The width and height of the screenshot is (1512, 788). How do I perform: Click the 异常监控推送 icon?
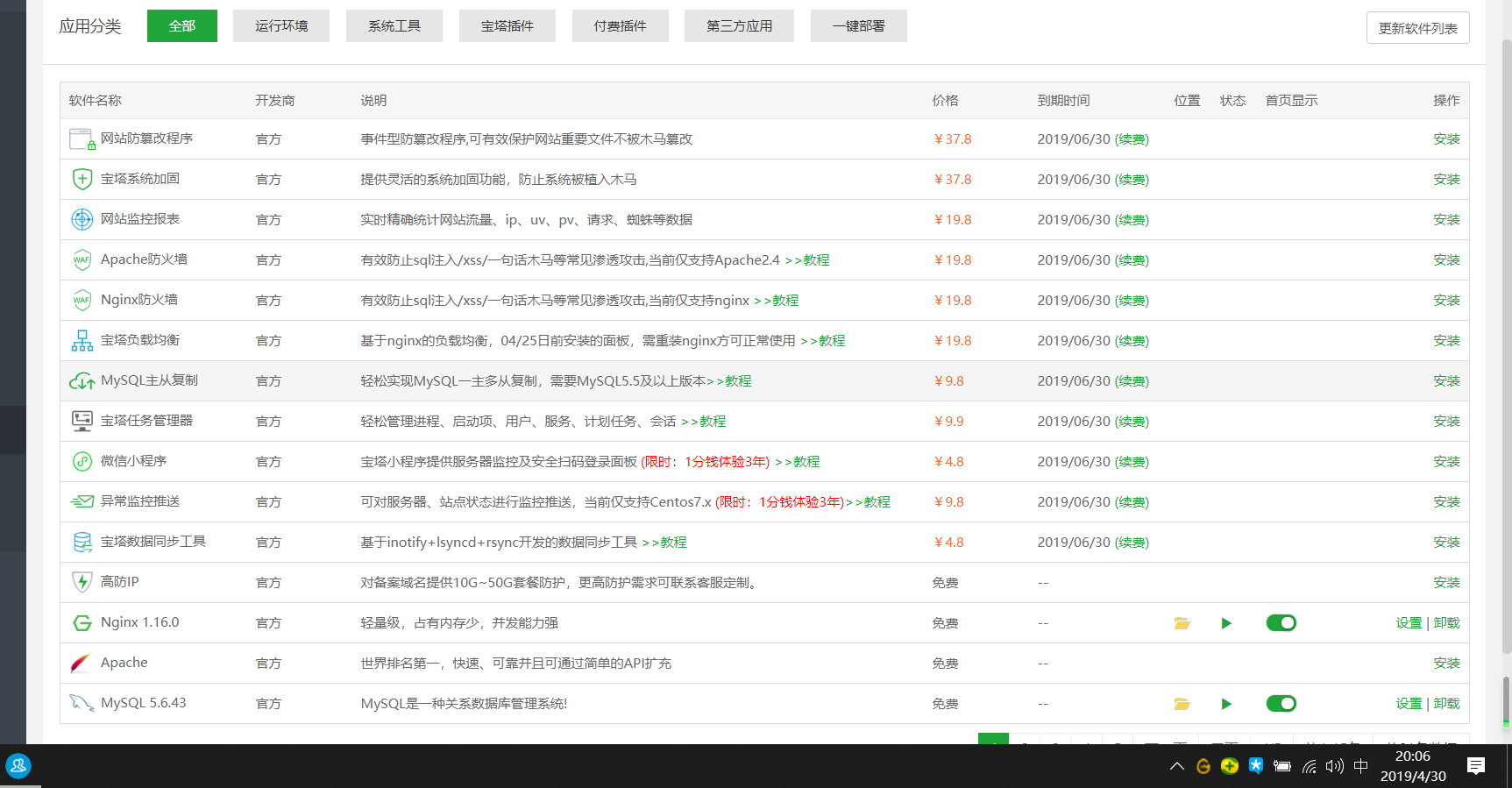point(82,501)
